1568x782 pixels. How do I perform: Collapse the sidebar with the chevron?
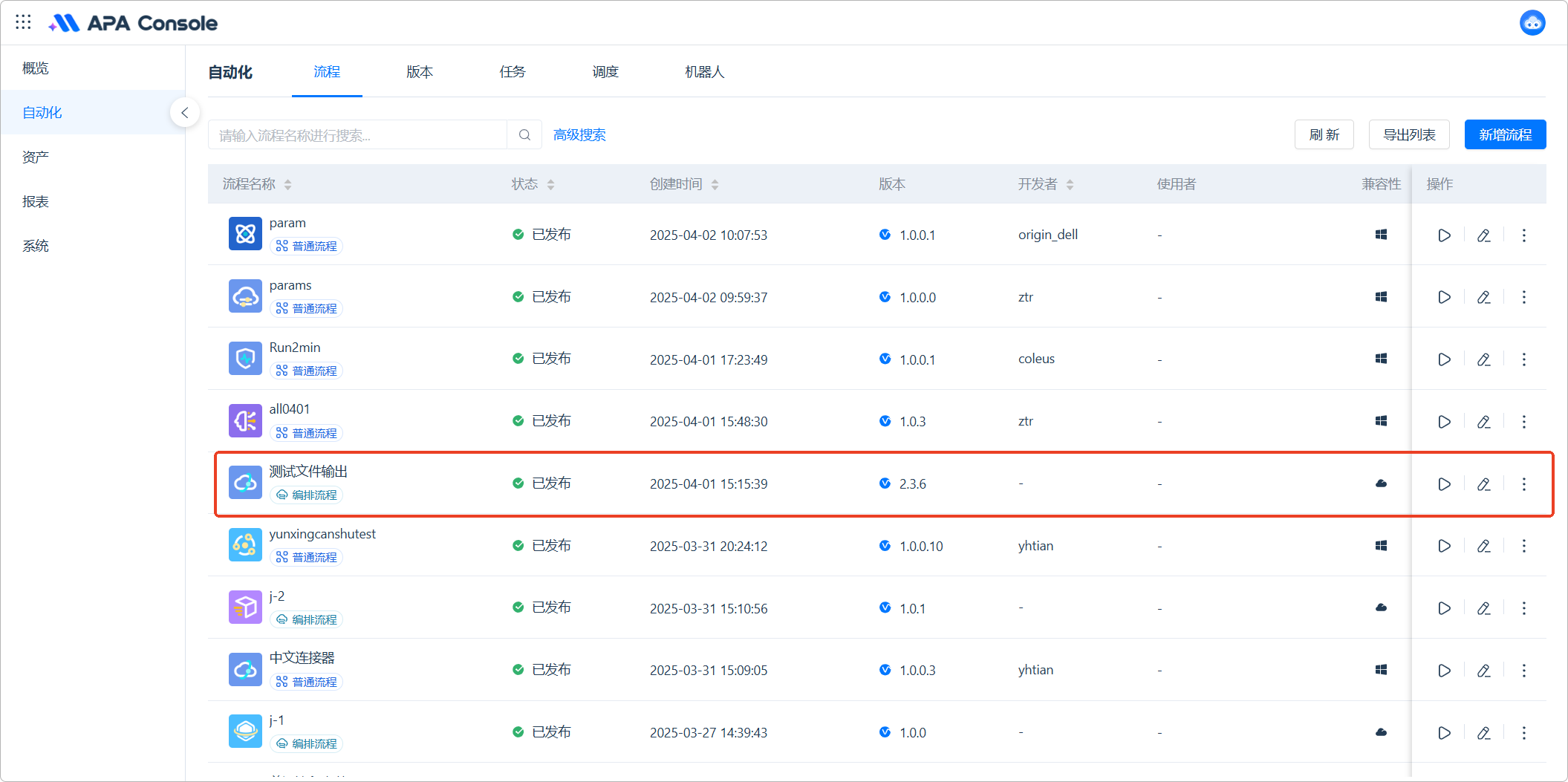[x=185, y=113]
